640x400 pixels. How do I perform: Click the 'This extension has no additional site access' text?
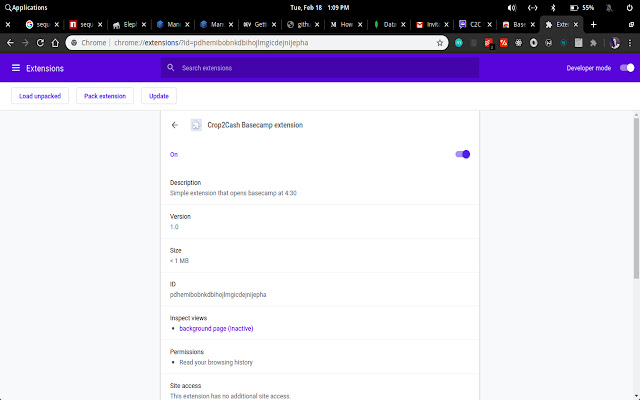coord(230,396)
